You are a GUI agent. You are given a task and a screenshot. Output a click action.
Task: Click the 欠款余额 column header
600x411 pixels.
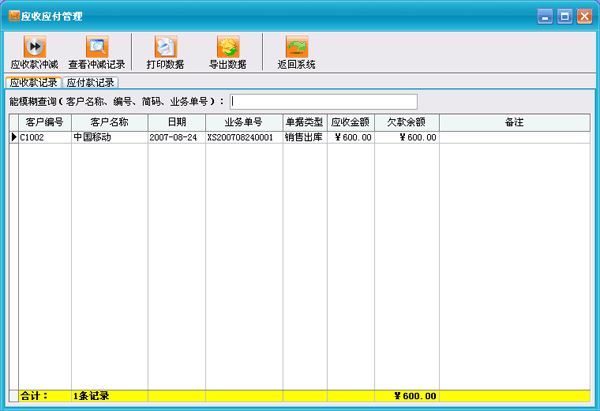407,122
